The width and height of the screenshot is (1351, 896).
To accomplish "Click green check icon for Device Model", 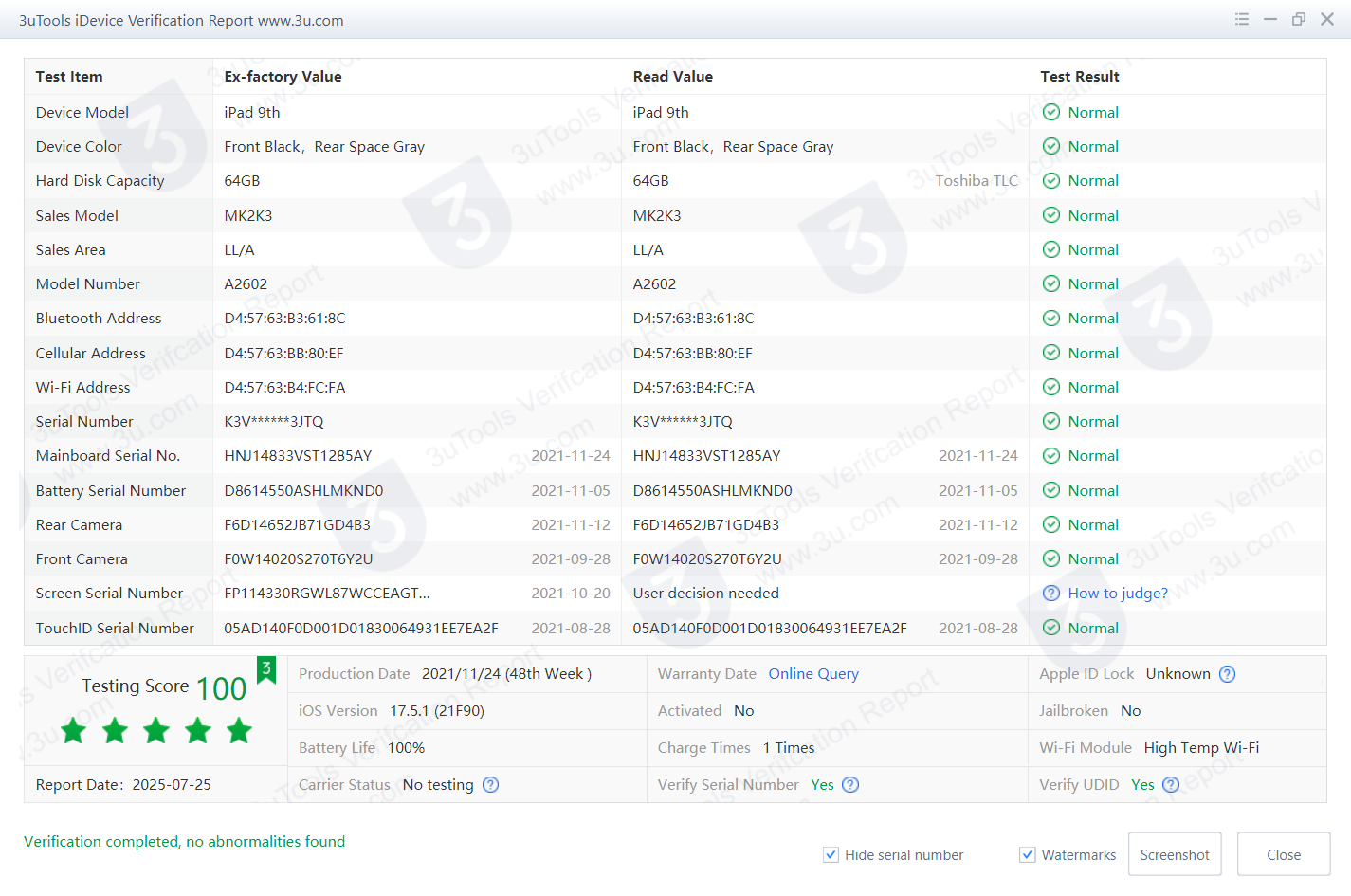I will click(x=1050, y=112).
